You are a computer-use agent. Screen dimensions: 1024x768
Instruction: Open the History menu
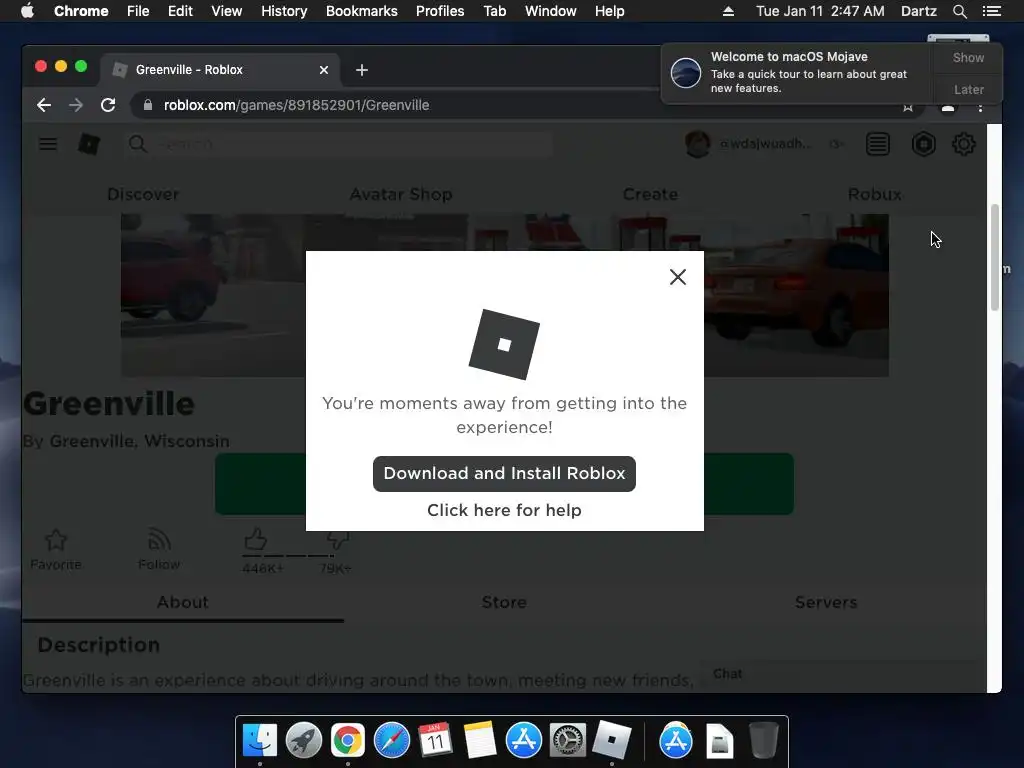[x=284, y=11]
